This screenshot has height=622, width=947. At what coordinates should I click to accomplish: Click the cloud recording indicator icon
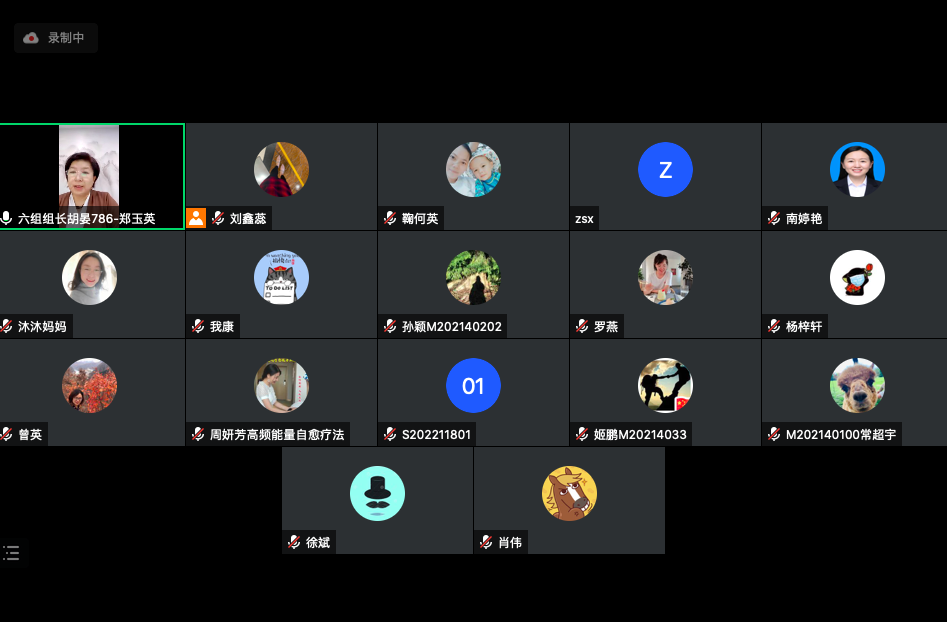point(31,38)
